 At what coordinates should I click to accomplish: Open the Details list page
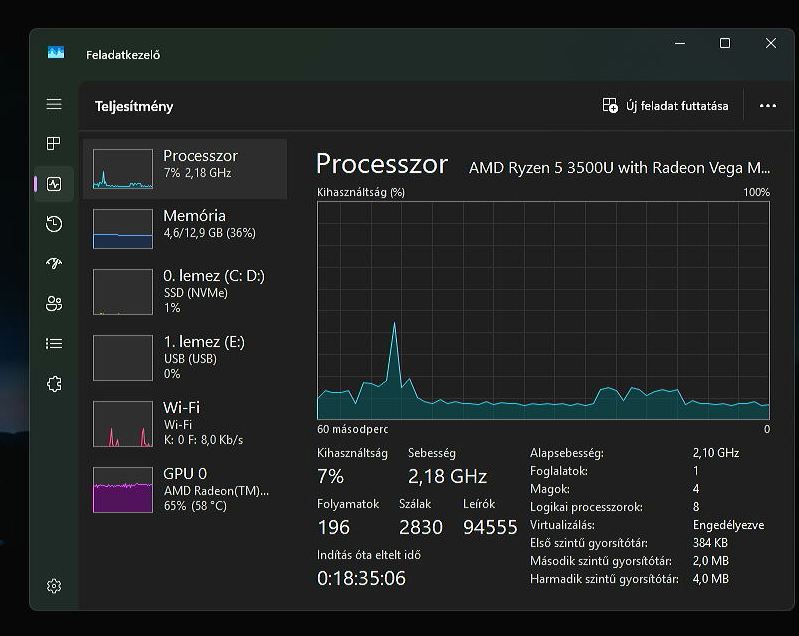click(x=54, y=344)
